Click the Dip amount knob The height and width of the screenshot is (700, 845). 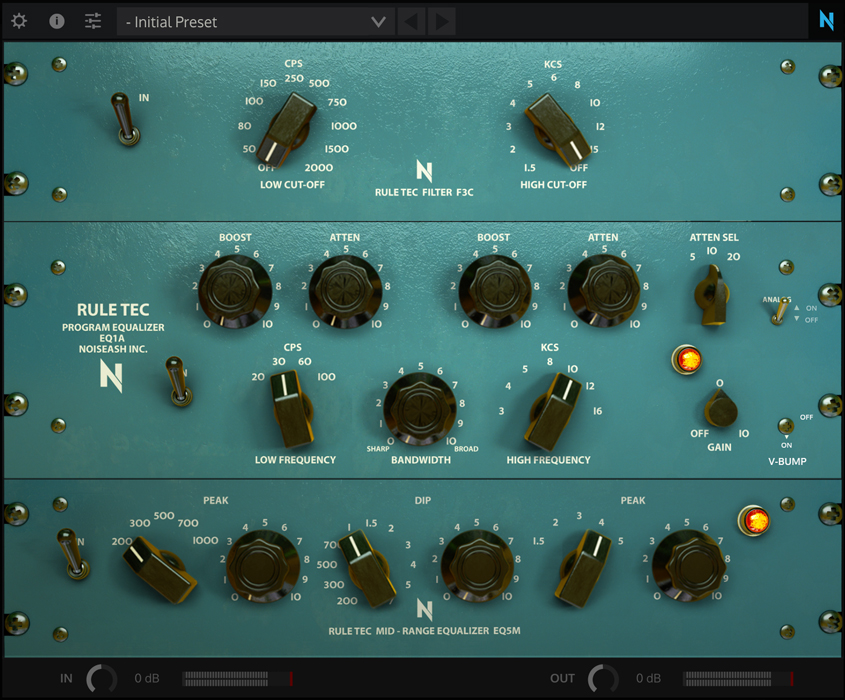pos(477,566)
